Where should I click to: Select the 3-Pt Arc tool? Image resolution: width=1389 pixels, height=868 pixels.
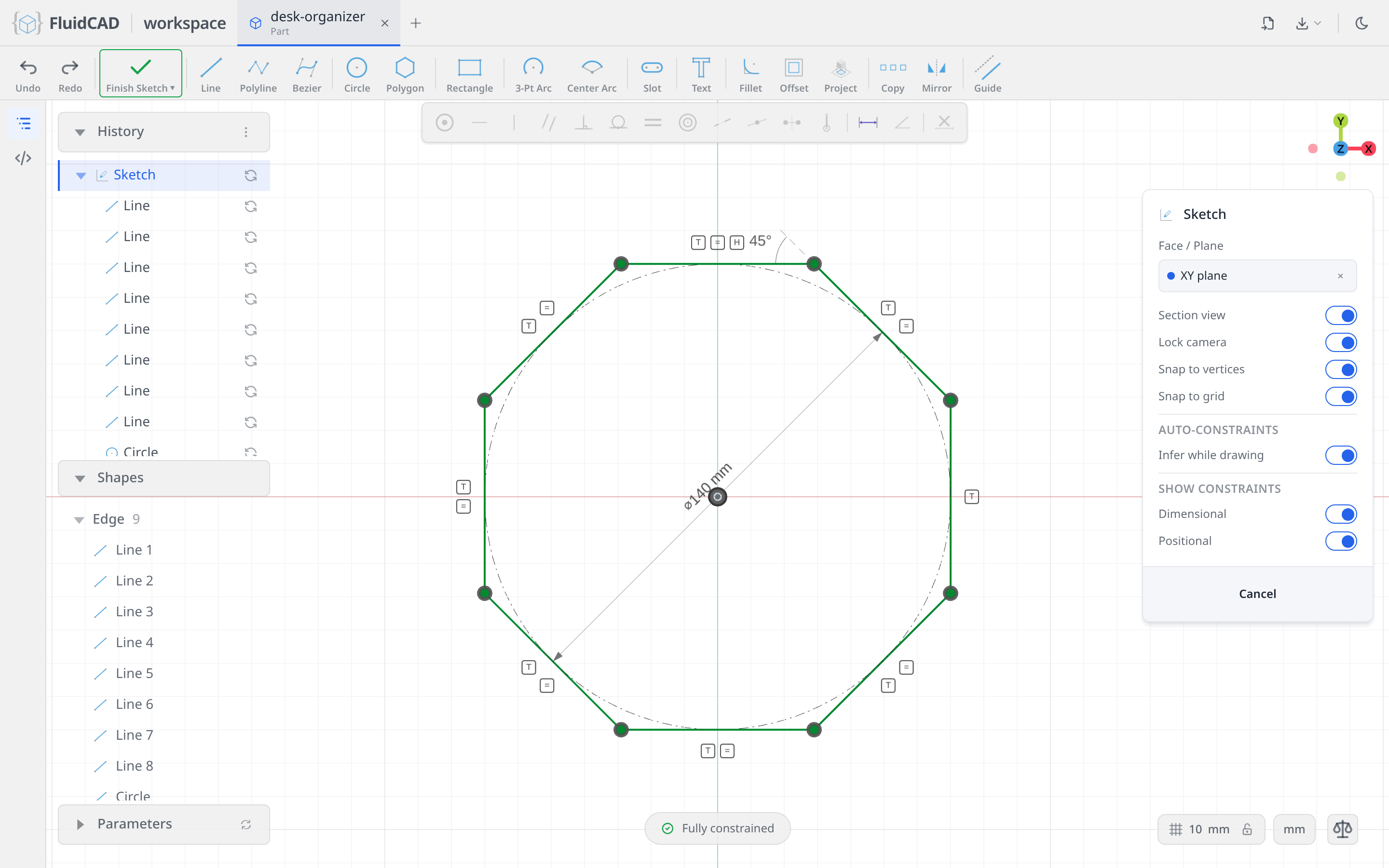coord(533,75)
